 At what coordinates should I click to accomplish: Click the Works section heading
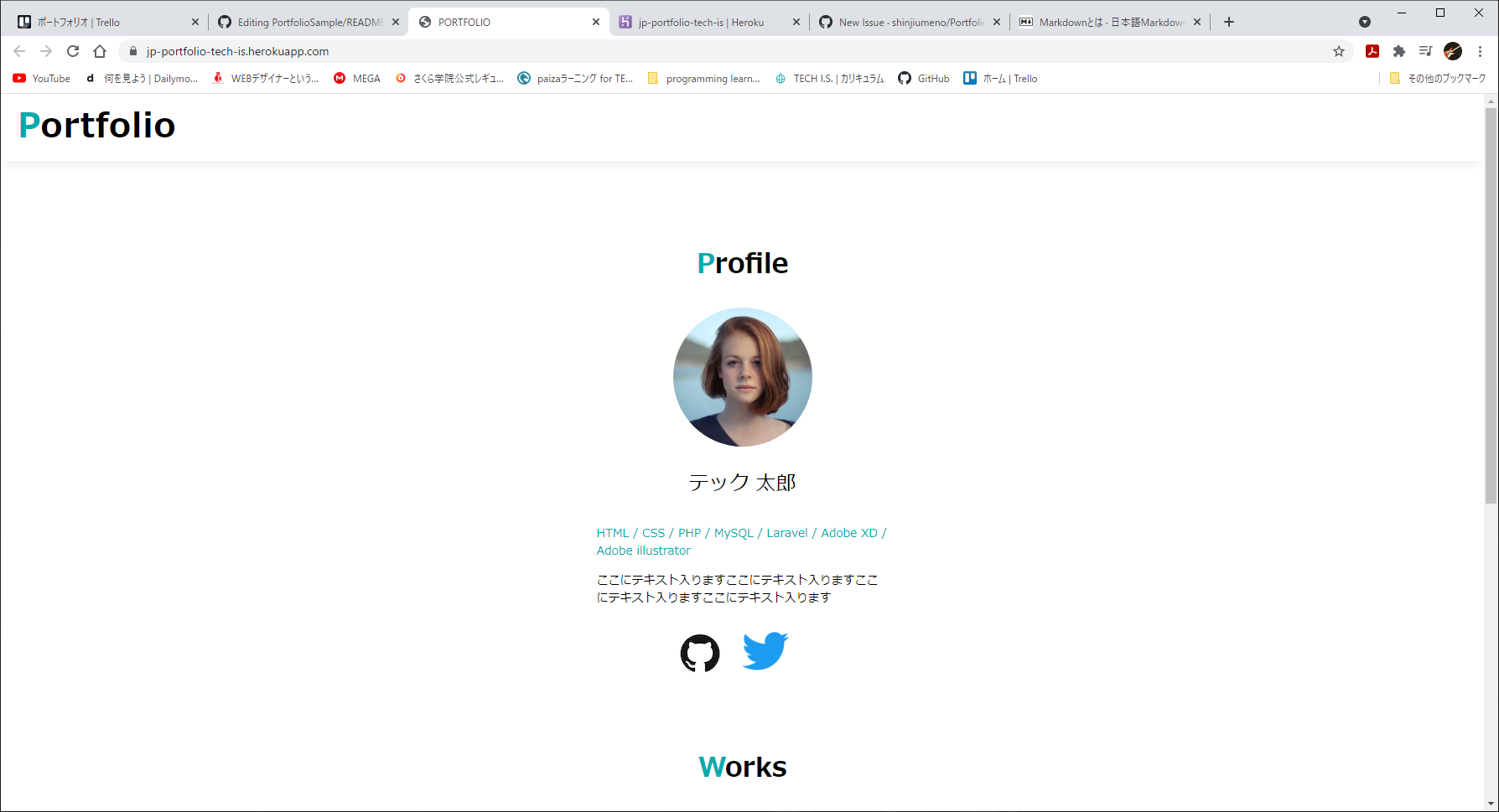point(743,767)
